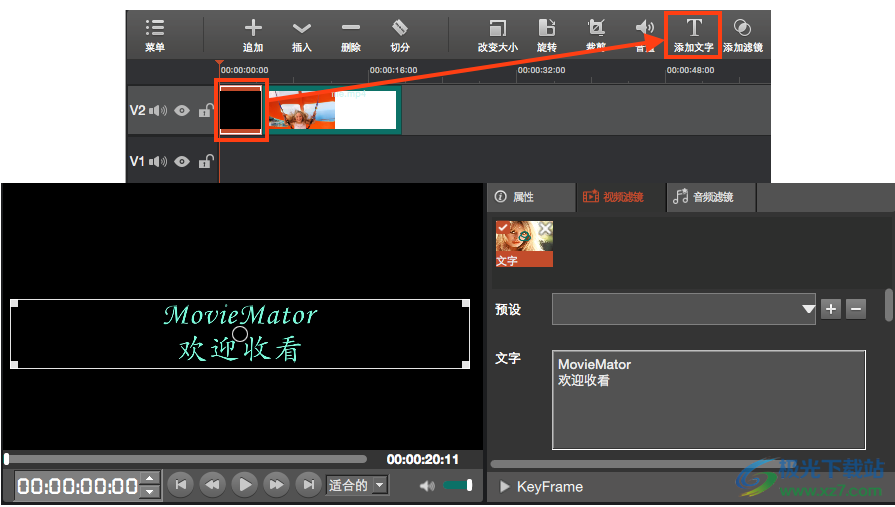Expand the KeyFrame section
This screenshot has height=507, width=895.
click(504, 486)
